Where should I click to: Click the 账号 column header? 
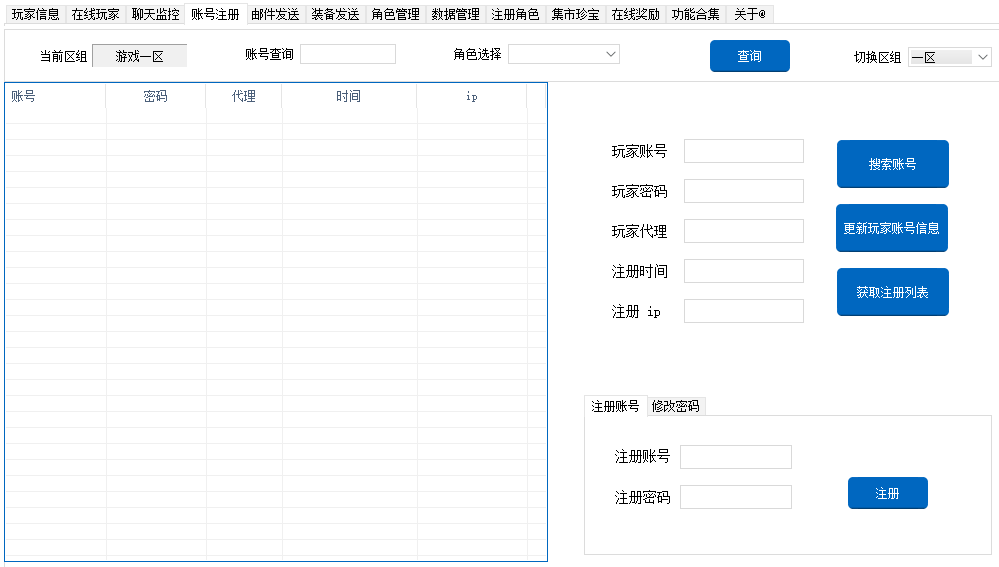click(55, 96)
